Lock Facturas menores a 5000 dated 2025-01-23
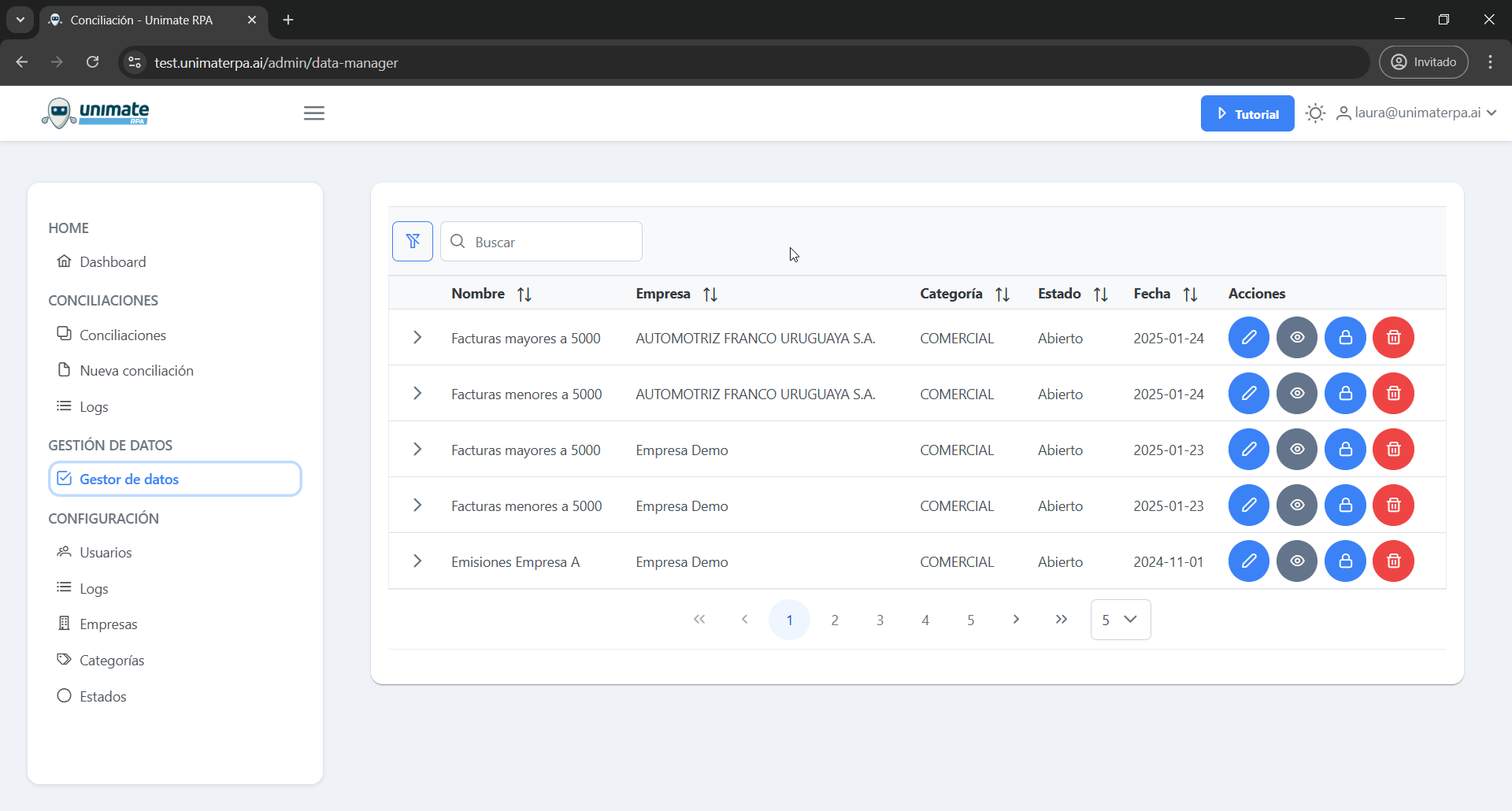This screenshot has height=811, width=1512. pyautogui.click(x=1345, y=505)
